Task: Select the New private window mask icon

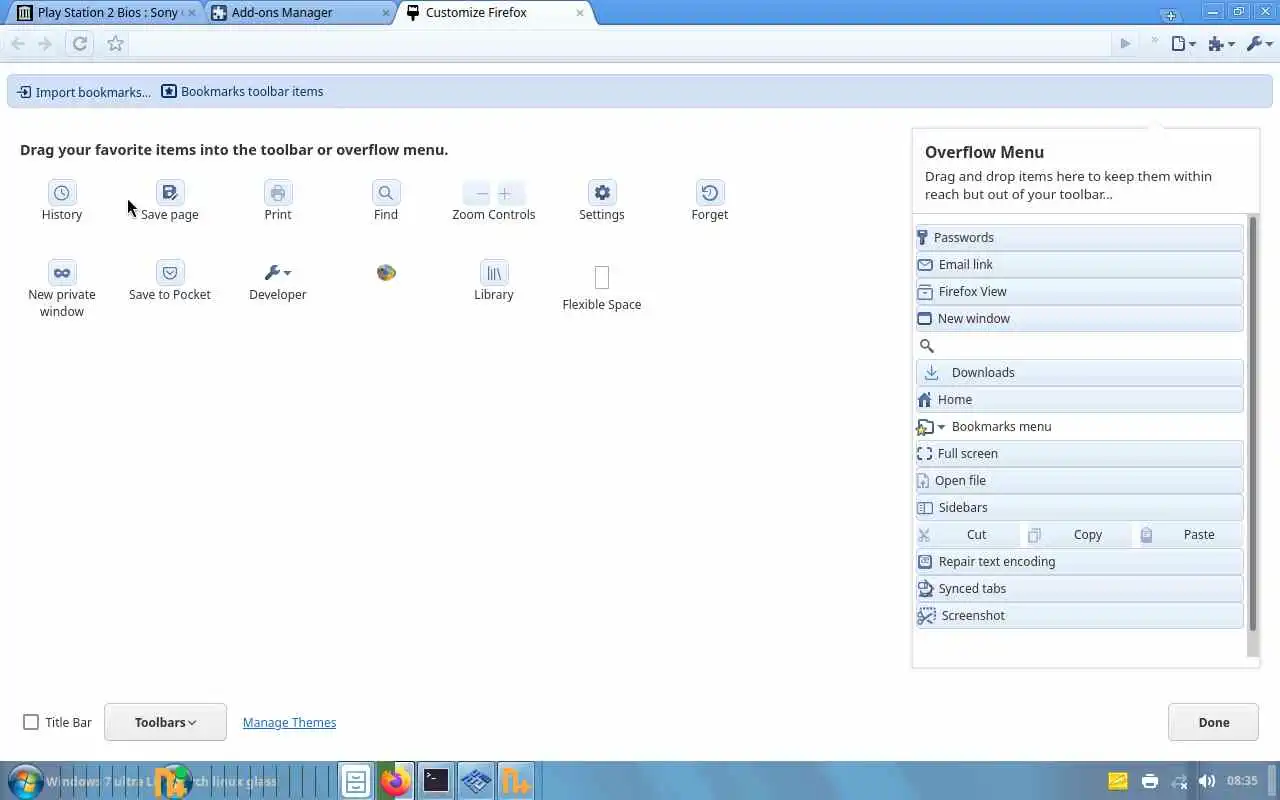Action: pos(62,273)
